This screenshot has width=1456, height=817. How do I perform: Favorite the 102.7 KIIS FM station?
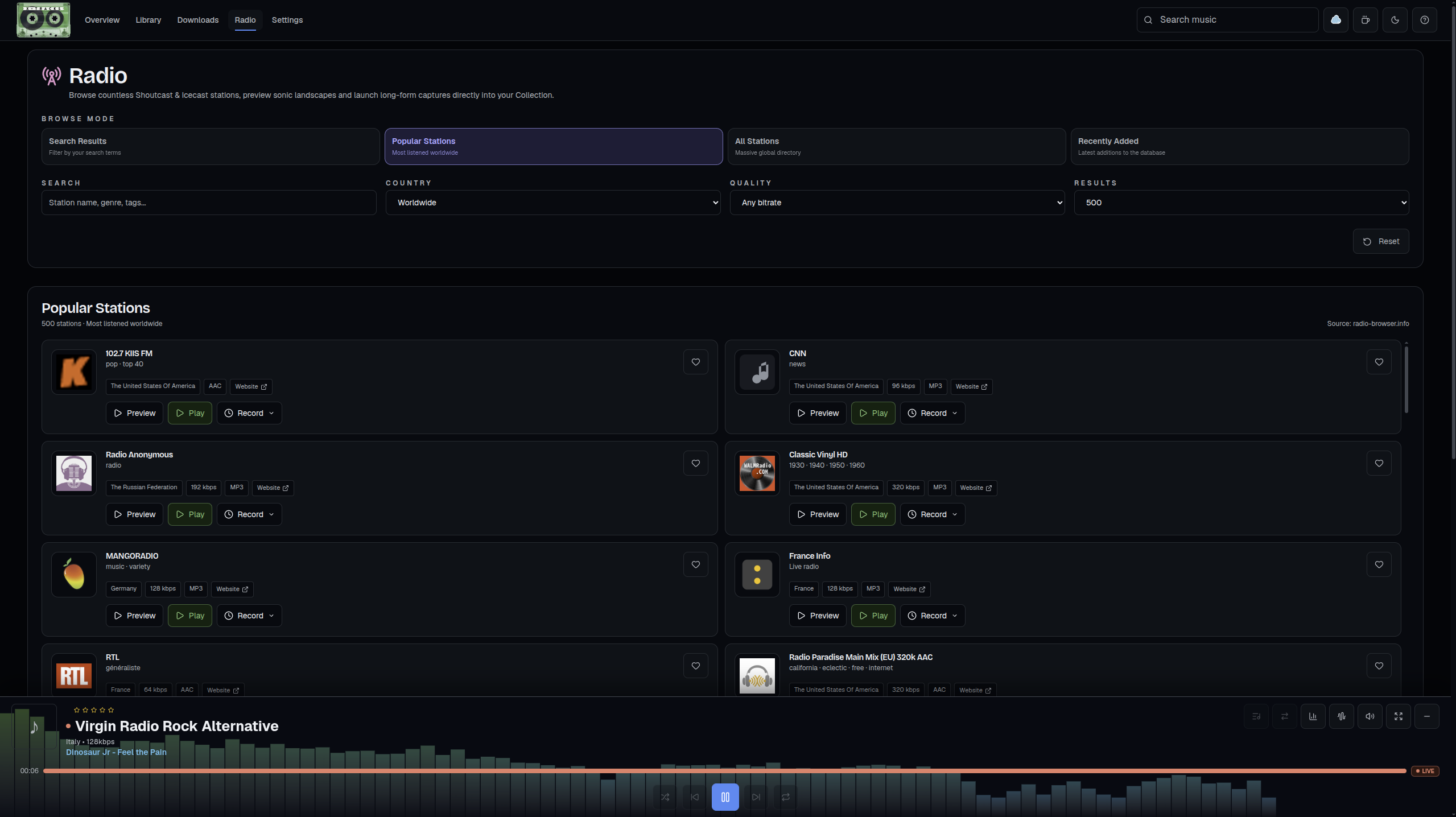pyautogui.click(x=696, y=362)
